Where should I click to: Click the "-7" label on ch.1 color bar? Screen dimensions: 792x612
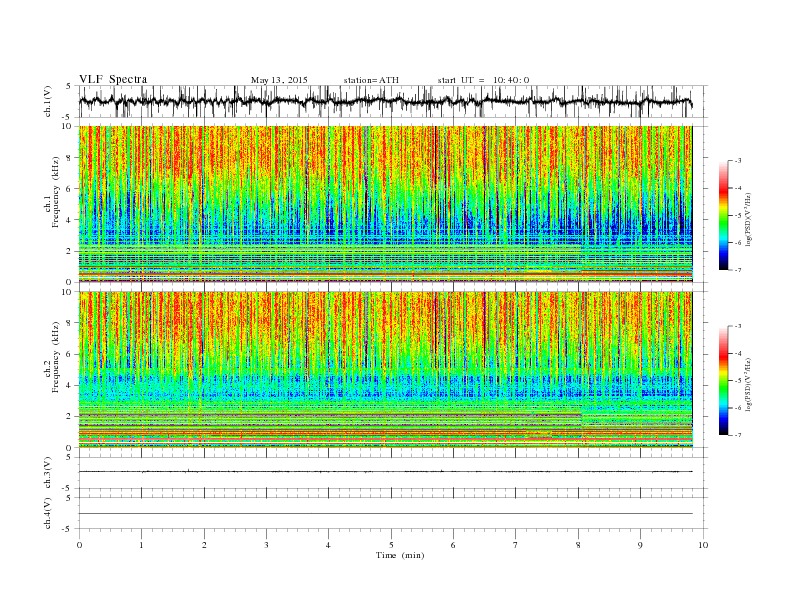click(738, 270)
